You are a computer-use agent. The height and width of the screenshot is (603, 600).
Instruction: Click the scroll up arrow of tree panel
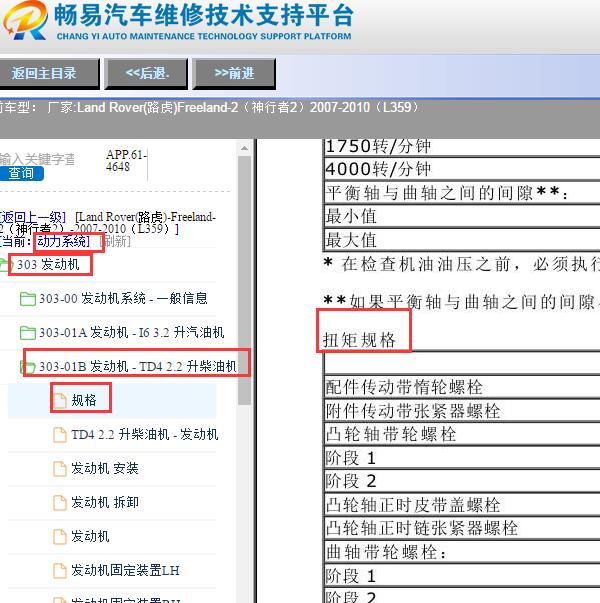tap(244, 148)
